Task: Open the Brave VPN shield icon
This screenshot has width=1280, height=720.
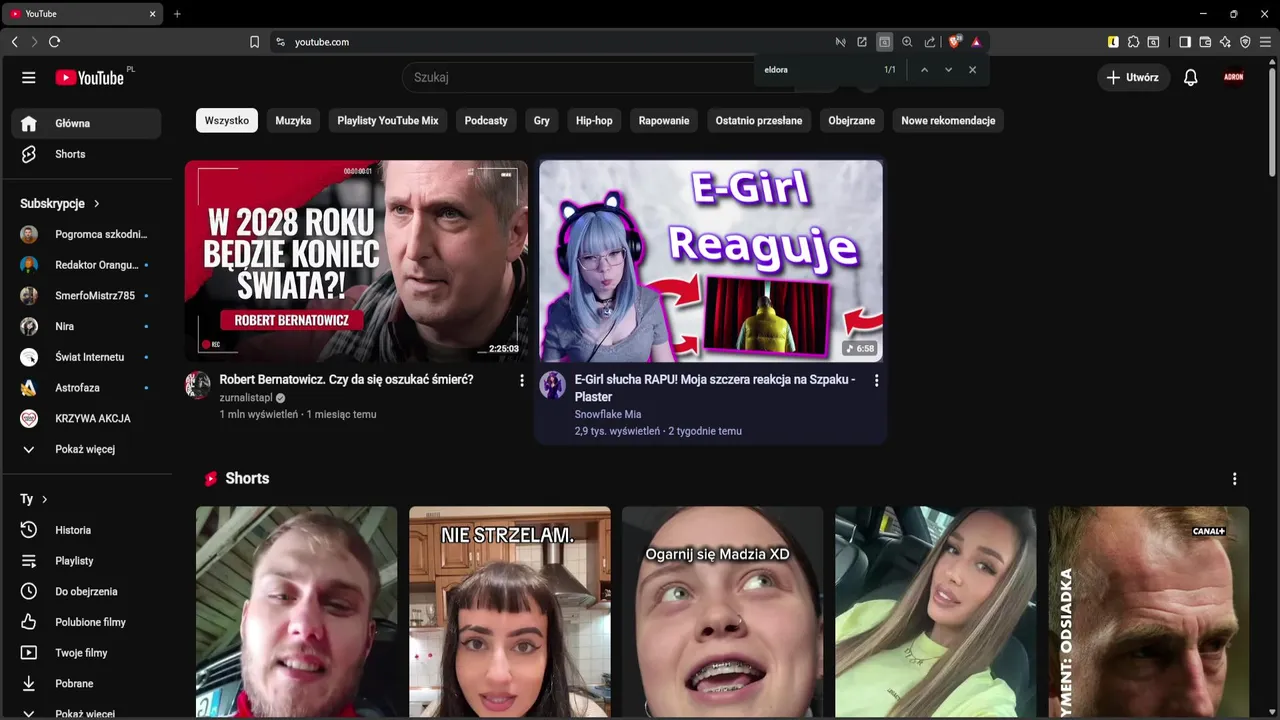Action: point(1245,42)
